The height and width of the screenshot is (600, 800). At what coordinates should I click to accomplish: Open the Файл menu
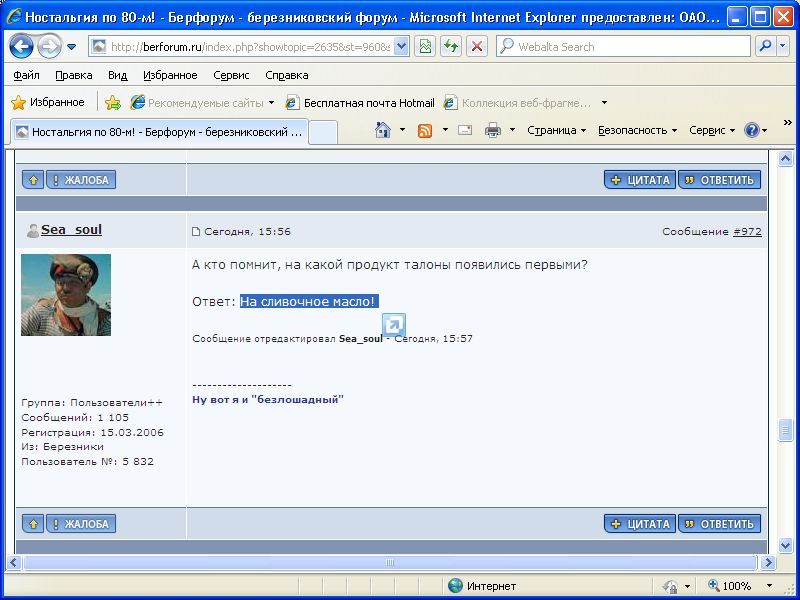(x=27, y=75)
